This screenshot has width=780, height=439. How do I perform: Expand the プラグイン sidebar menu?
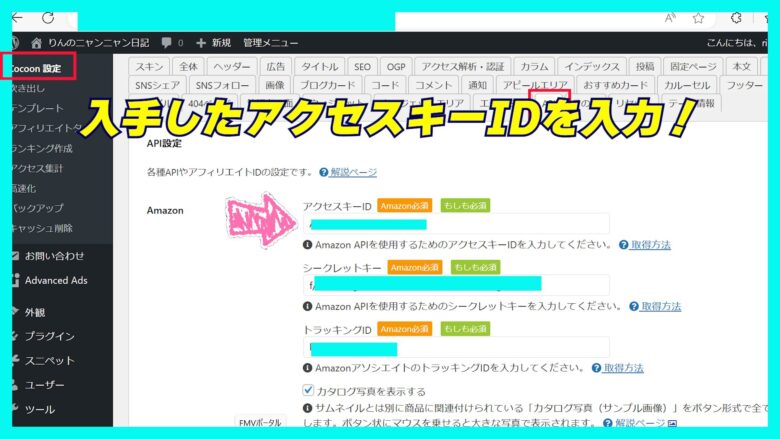point(49,336)
